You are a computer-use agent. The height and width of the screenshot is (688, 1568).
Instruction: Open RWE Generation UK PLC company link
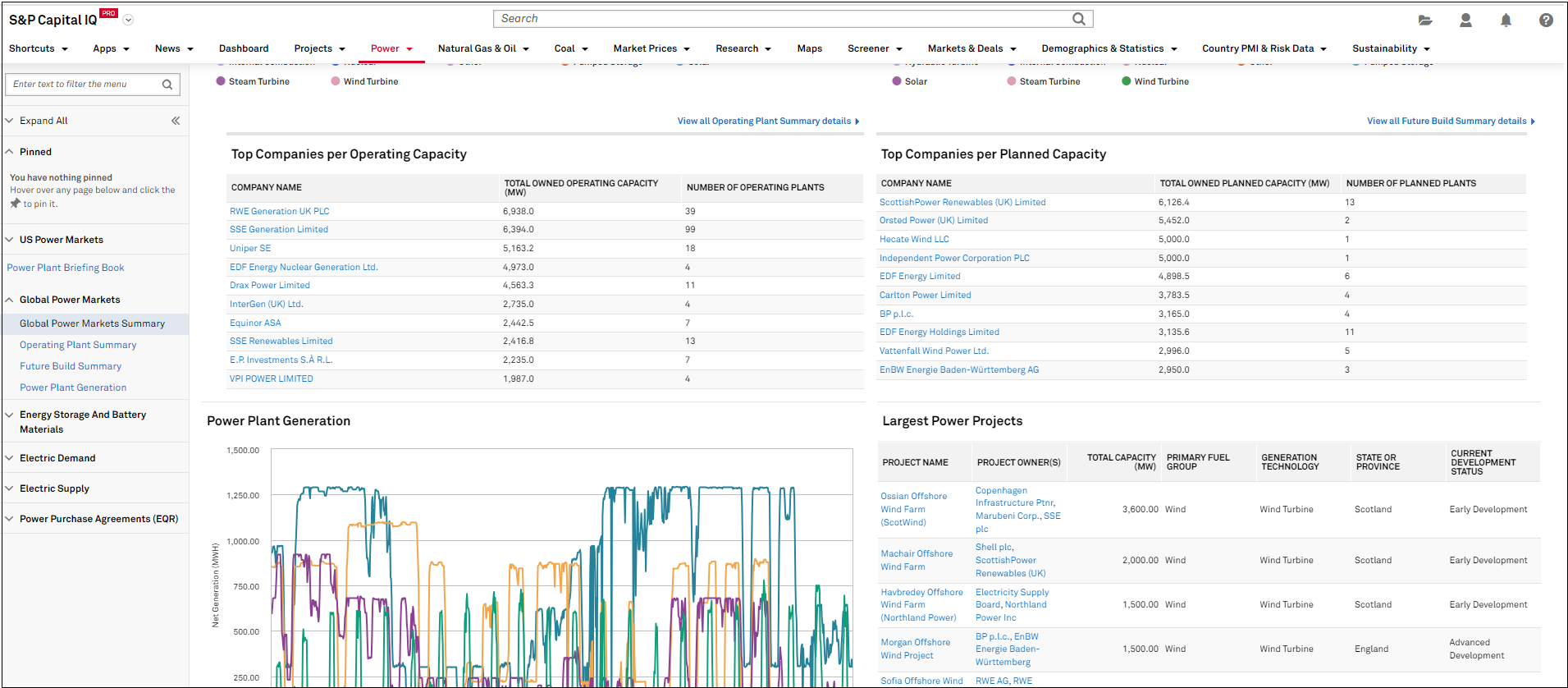pyautogui.click(x=279, y=211)
